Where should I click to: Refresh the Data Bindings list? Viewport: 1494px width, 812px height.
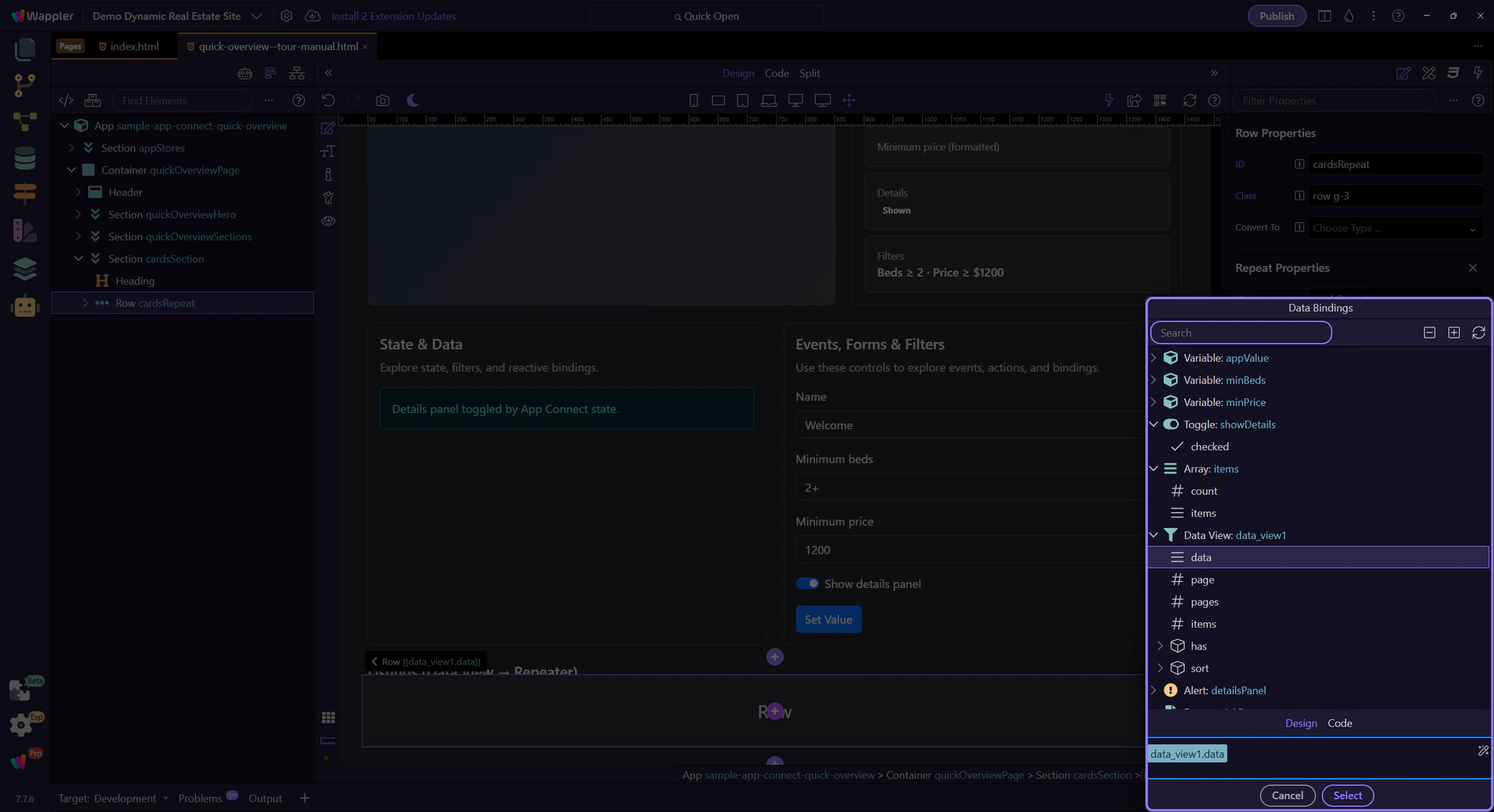click(x=1478, y=333)
